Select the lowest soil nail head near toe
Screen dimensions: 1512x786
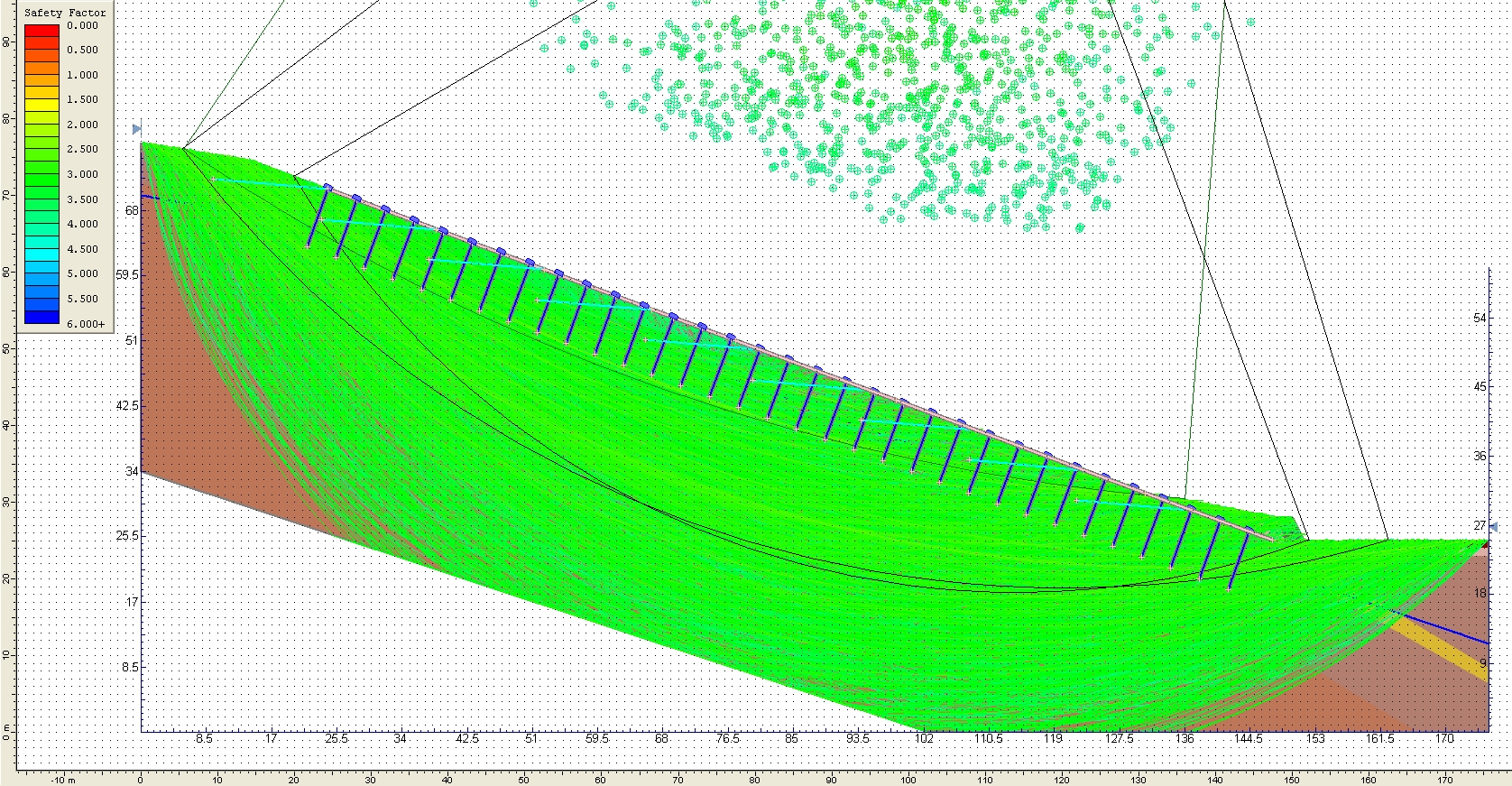(x=1249, y=531)
